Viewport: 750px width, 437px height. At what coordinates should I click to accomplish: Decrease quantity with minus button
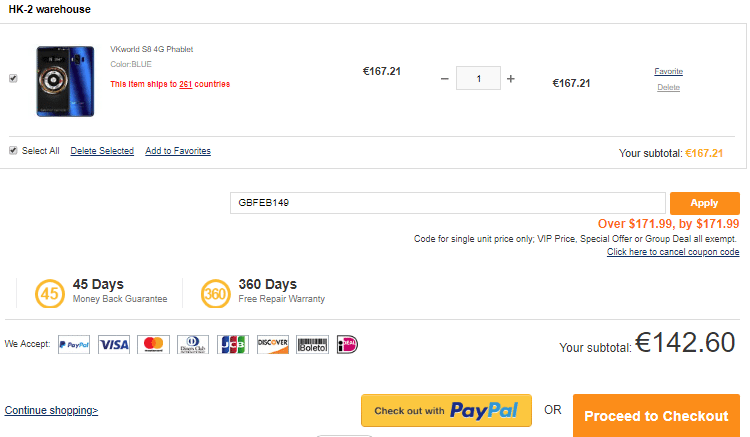point(445,79)
